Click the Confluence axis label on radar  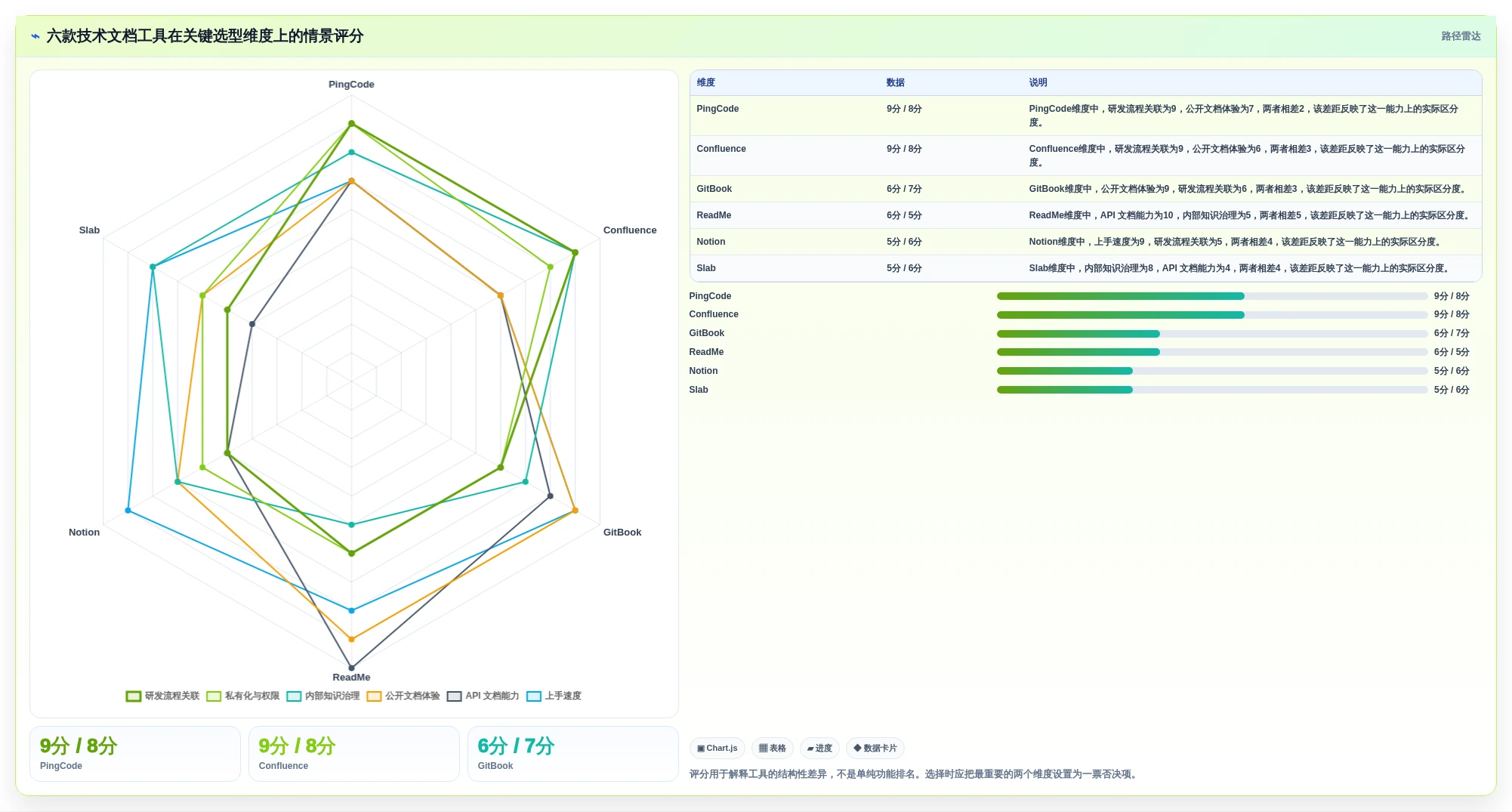coord(630,230)
